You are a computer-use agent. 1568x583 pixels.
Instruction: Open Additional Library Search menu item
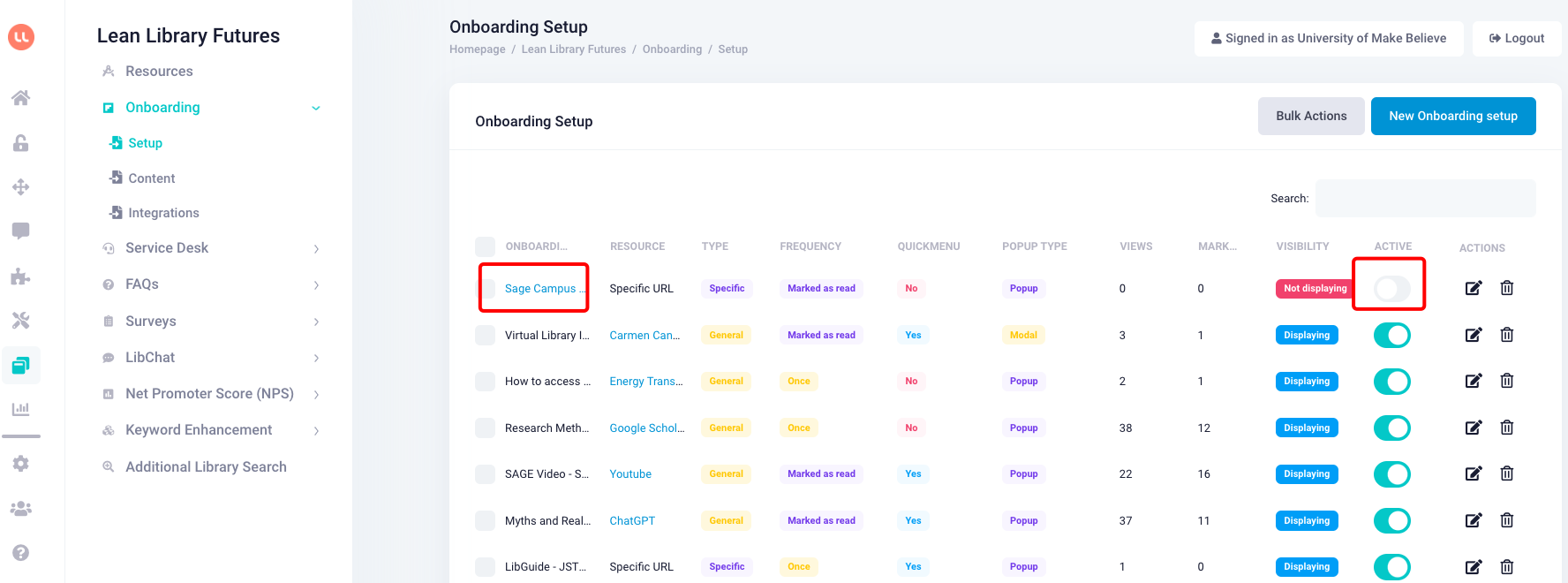206,466
